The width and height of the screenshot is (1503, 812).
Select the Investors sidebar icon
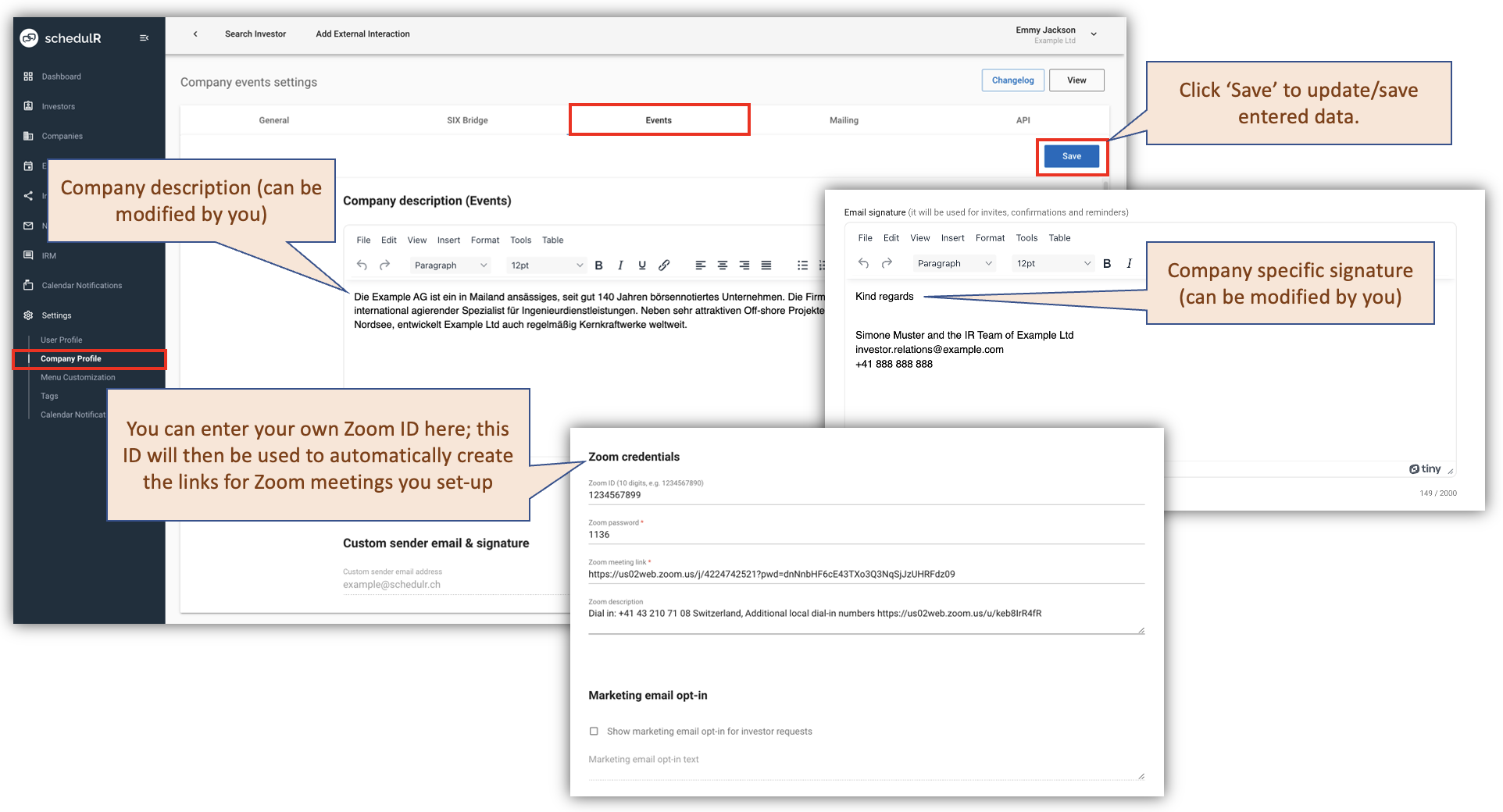pos(29,106)
